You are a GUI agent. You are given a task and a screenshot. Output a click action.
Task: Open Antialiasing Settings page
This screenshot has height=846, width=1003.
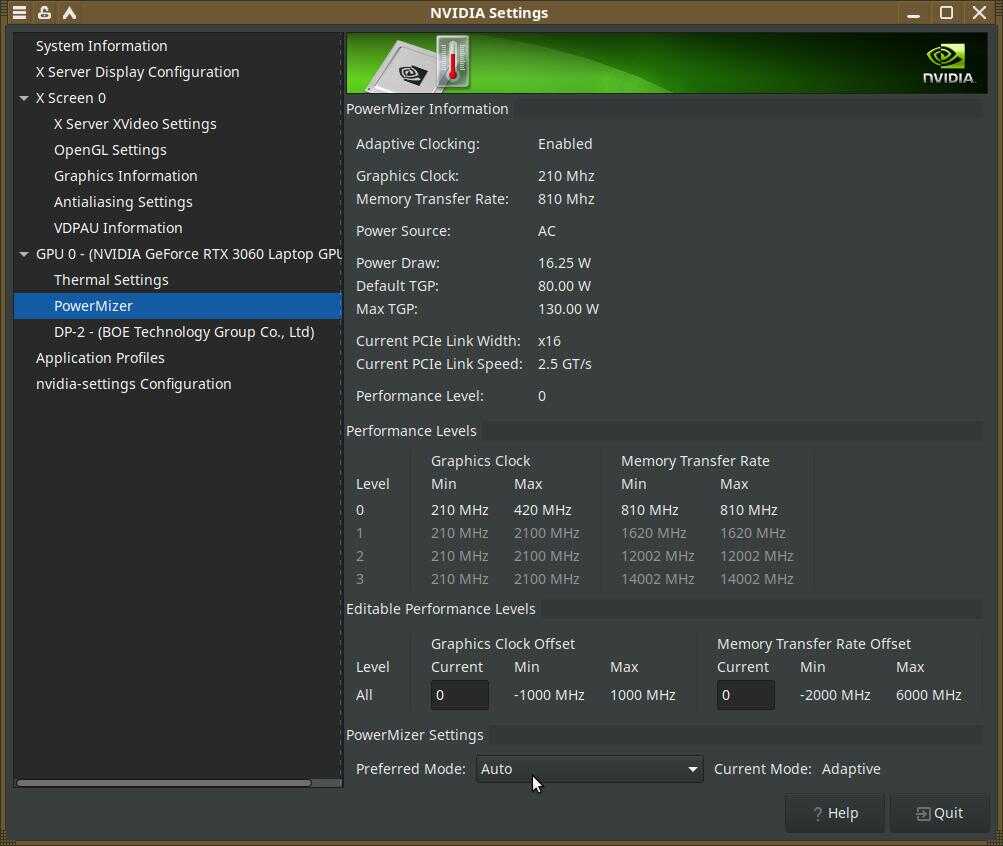click(123, 202)
